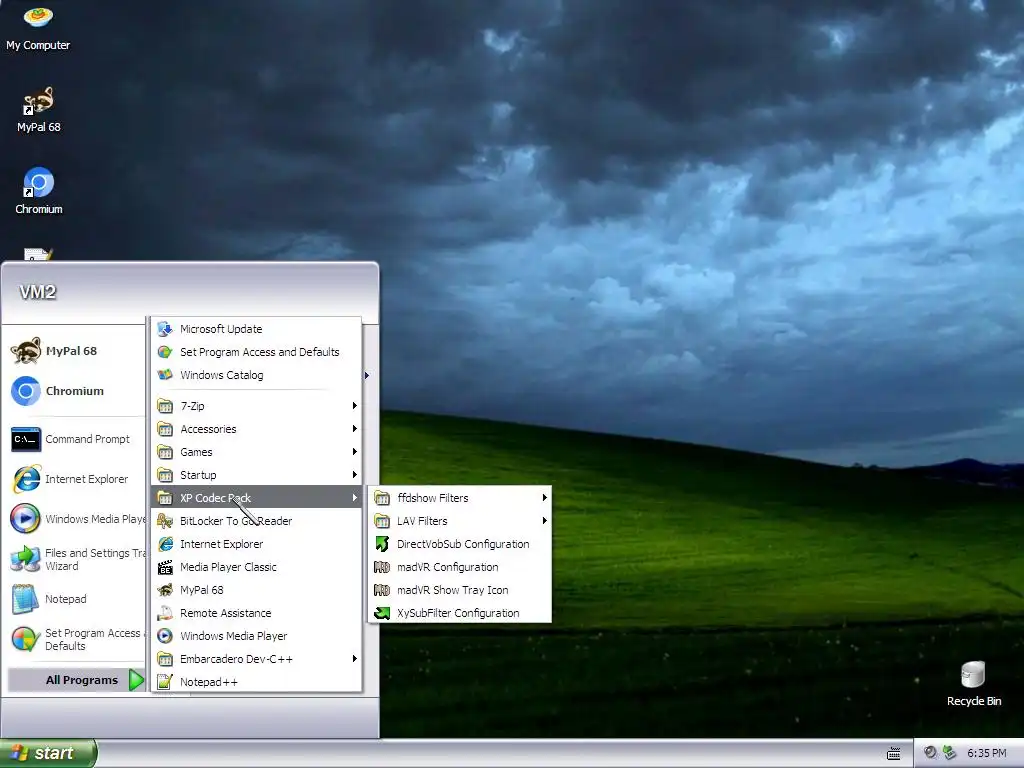Open Command Prompt in Start menu

coord(71,439)
